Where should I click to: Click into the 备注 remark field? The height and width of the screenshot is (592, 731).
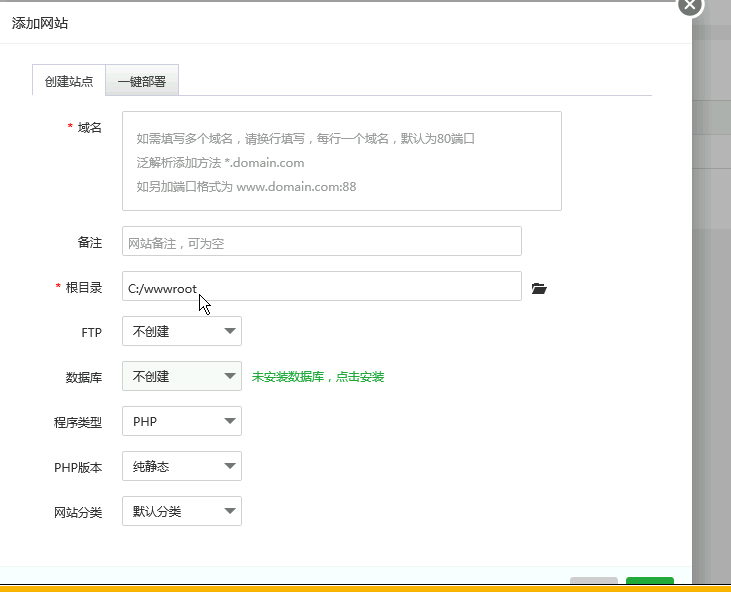[x=321, y=242]
